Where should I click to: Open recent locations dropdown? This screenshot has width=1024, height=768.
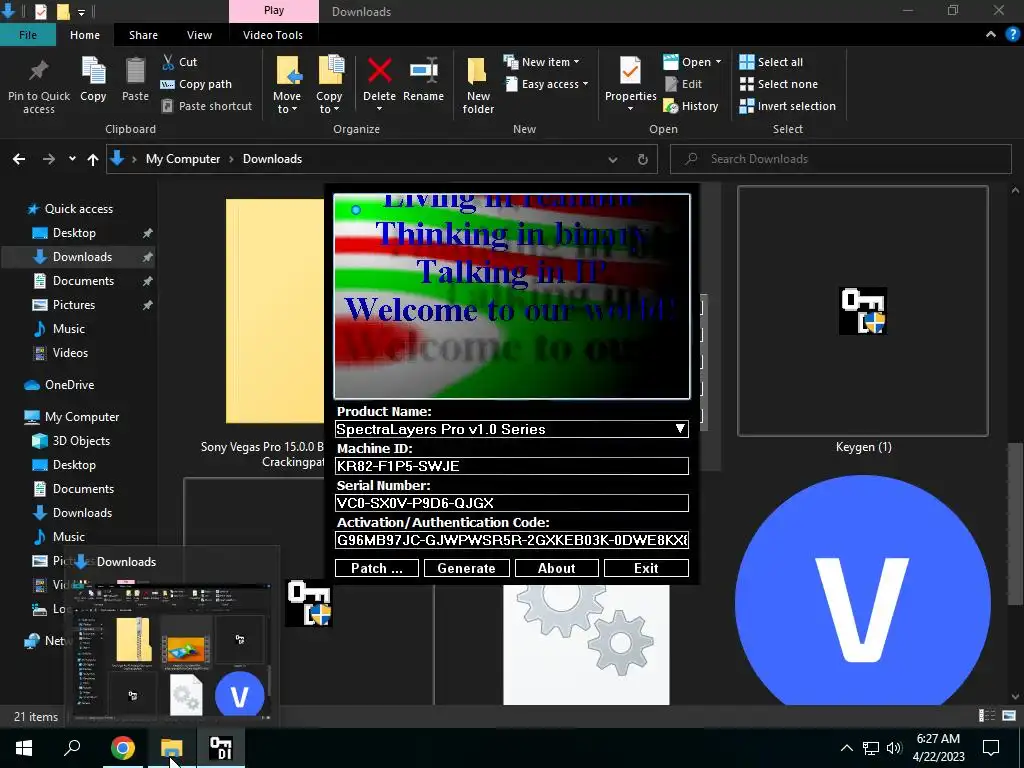[72, 159]
